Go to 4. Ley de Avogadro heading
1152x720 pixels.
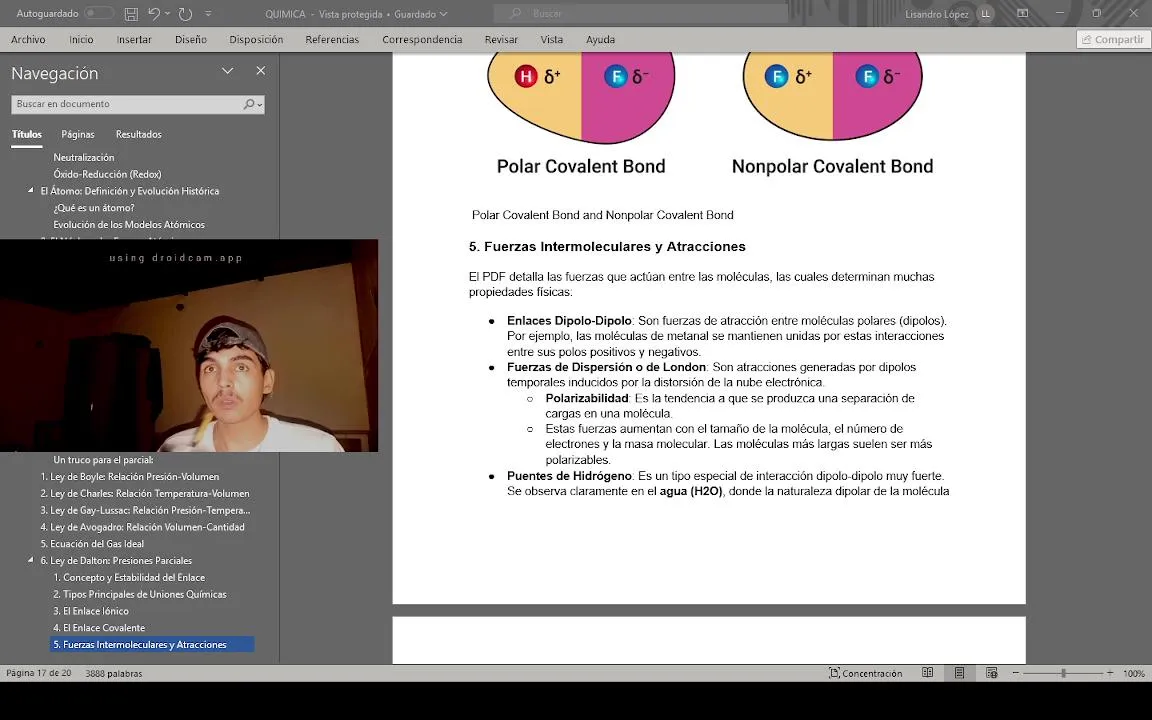[143, 528]
